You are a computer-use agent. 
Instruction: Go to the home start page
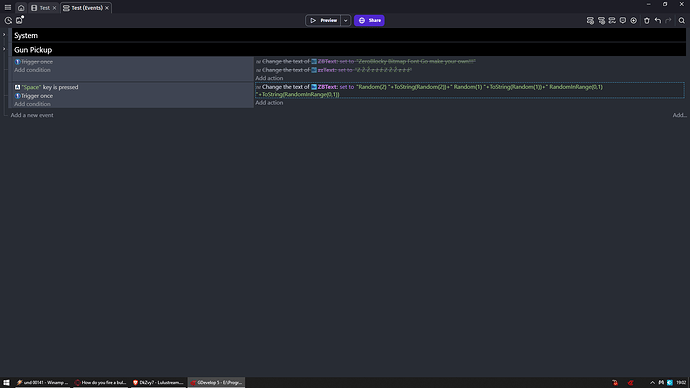21,8
